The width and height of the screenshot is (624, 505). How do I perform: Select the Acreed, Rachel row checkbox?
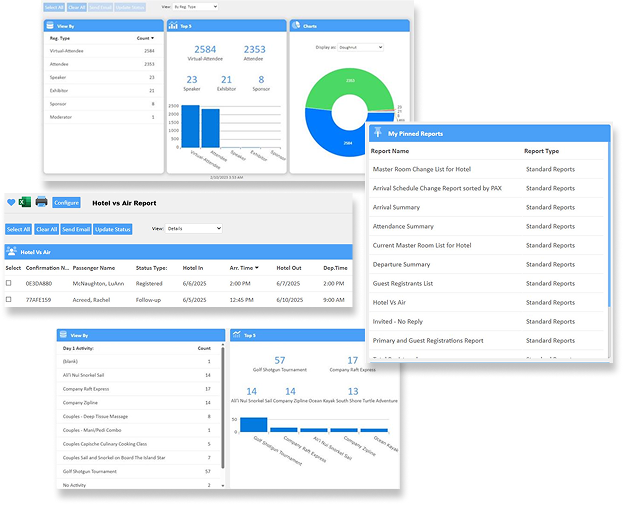click(x=10, y=299)
